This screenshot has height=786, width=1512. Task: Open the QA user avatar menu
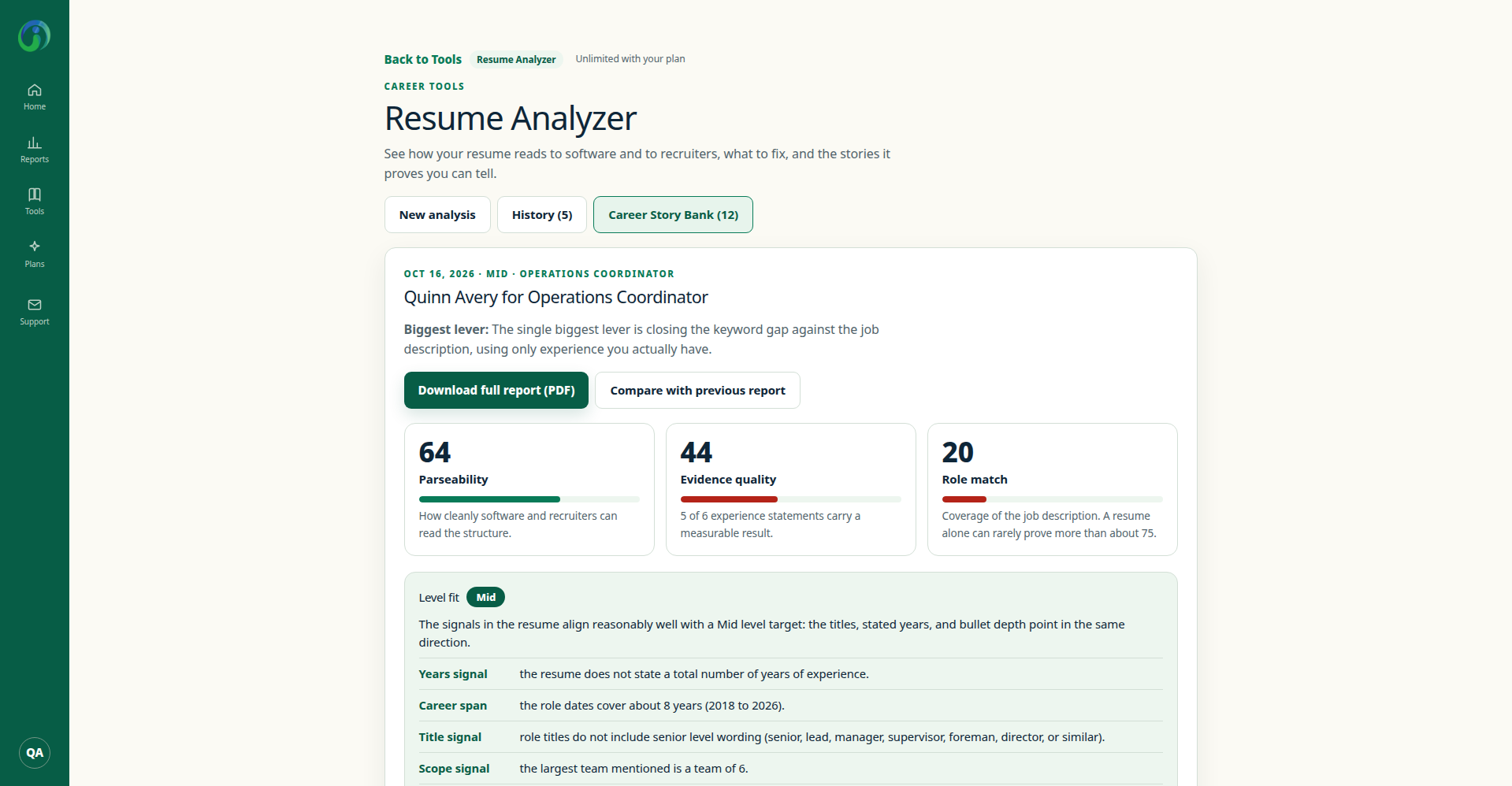[35, 753]
